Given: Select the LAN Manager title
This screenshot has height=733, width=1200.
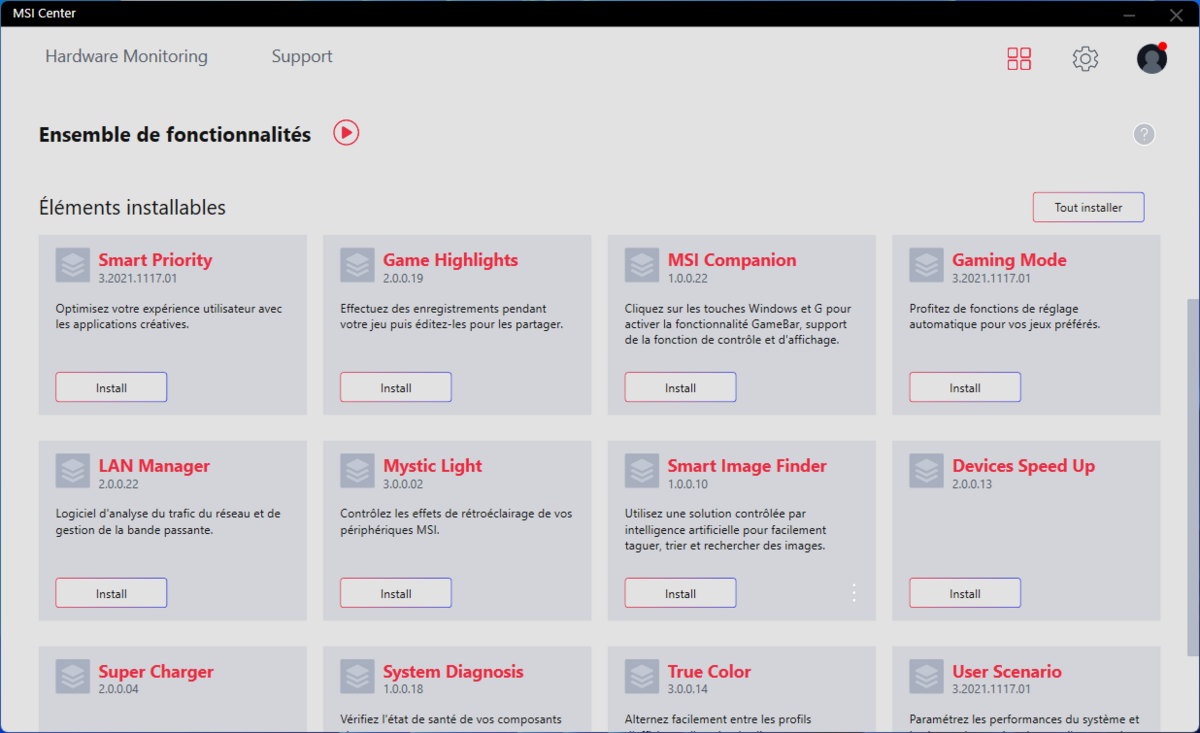Looking at the screenshot, I should (x=154, y=466).
